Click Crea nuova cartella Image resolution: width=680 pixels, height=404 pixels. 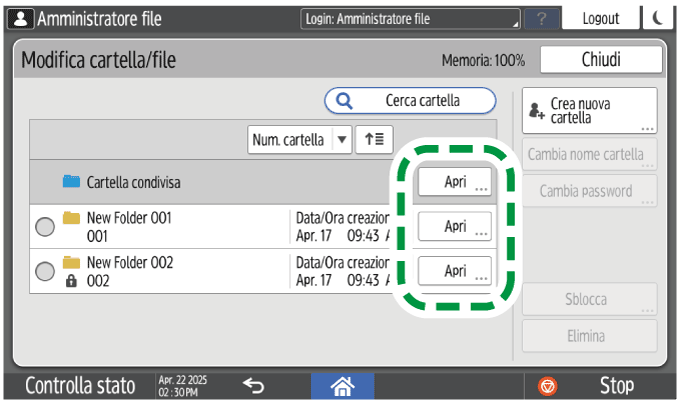589,111
